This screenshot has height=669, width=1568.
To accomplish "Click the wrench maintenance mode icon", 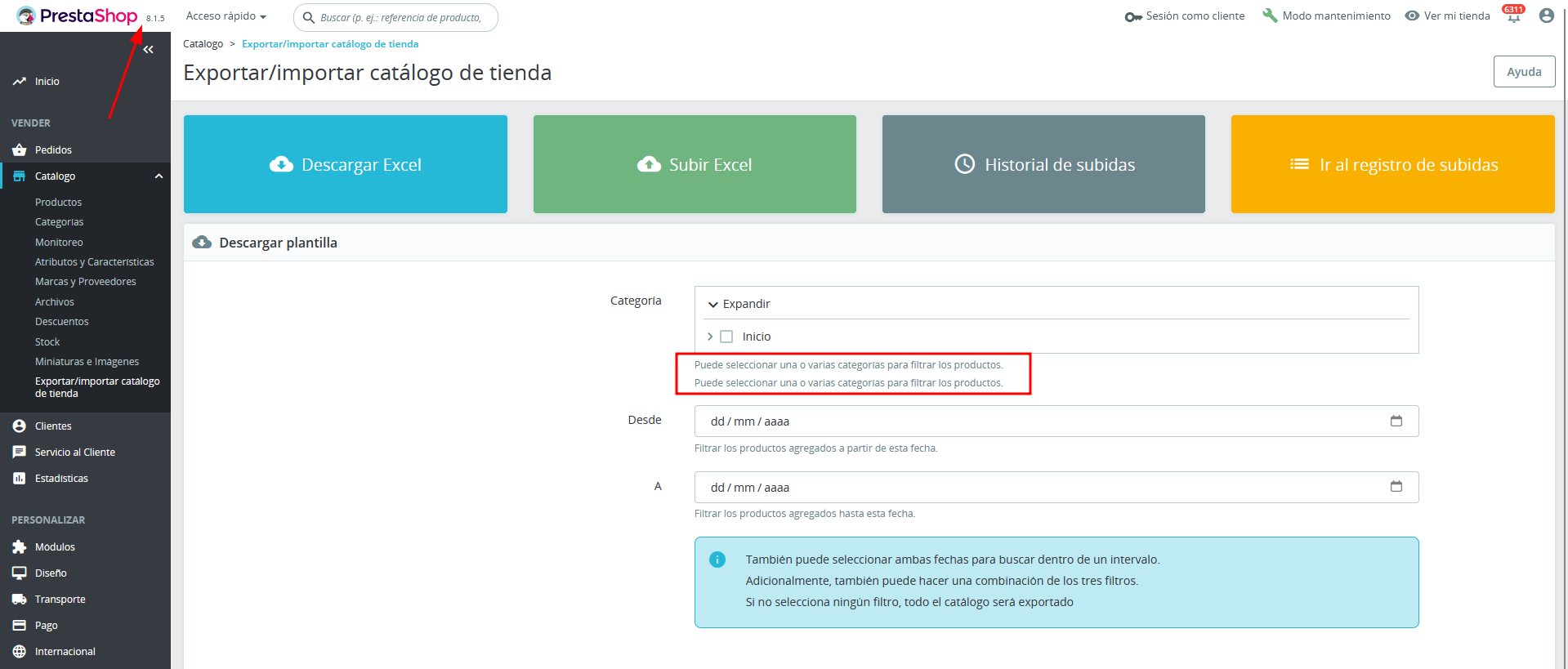I will [x=1270, y=16].
